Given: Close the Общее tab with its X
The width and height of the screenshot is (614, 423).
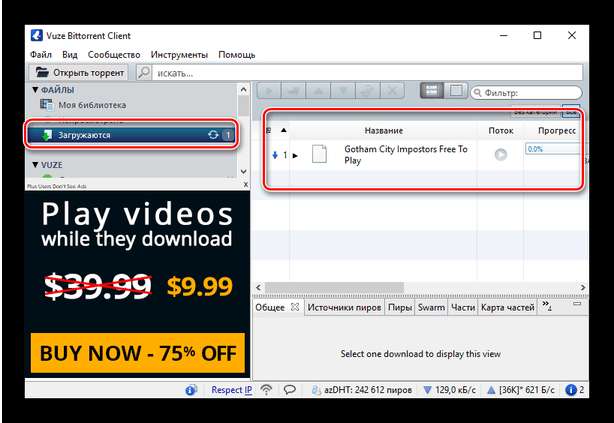Looking at the screenshot, I should [295, 308].
